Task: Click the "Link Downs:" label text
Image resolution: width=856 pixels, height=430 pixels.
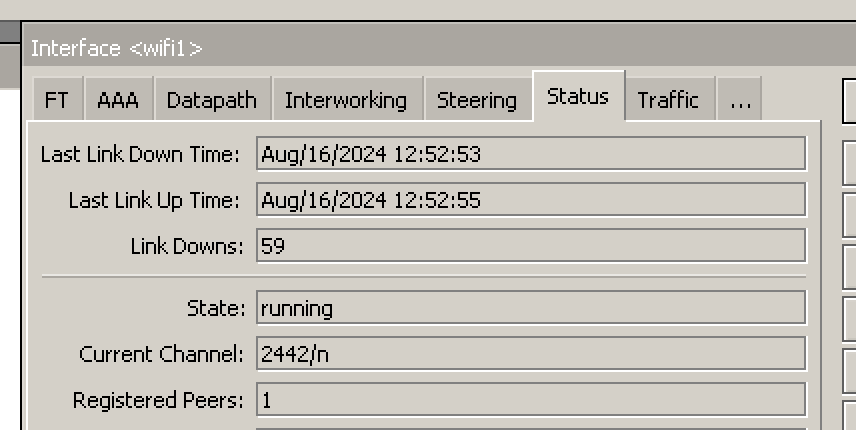Action: coord(187,246)
